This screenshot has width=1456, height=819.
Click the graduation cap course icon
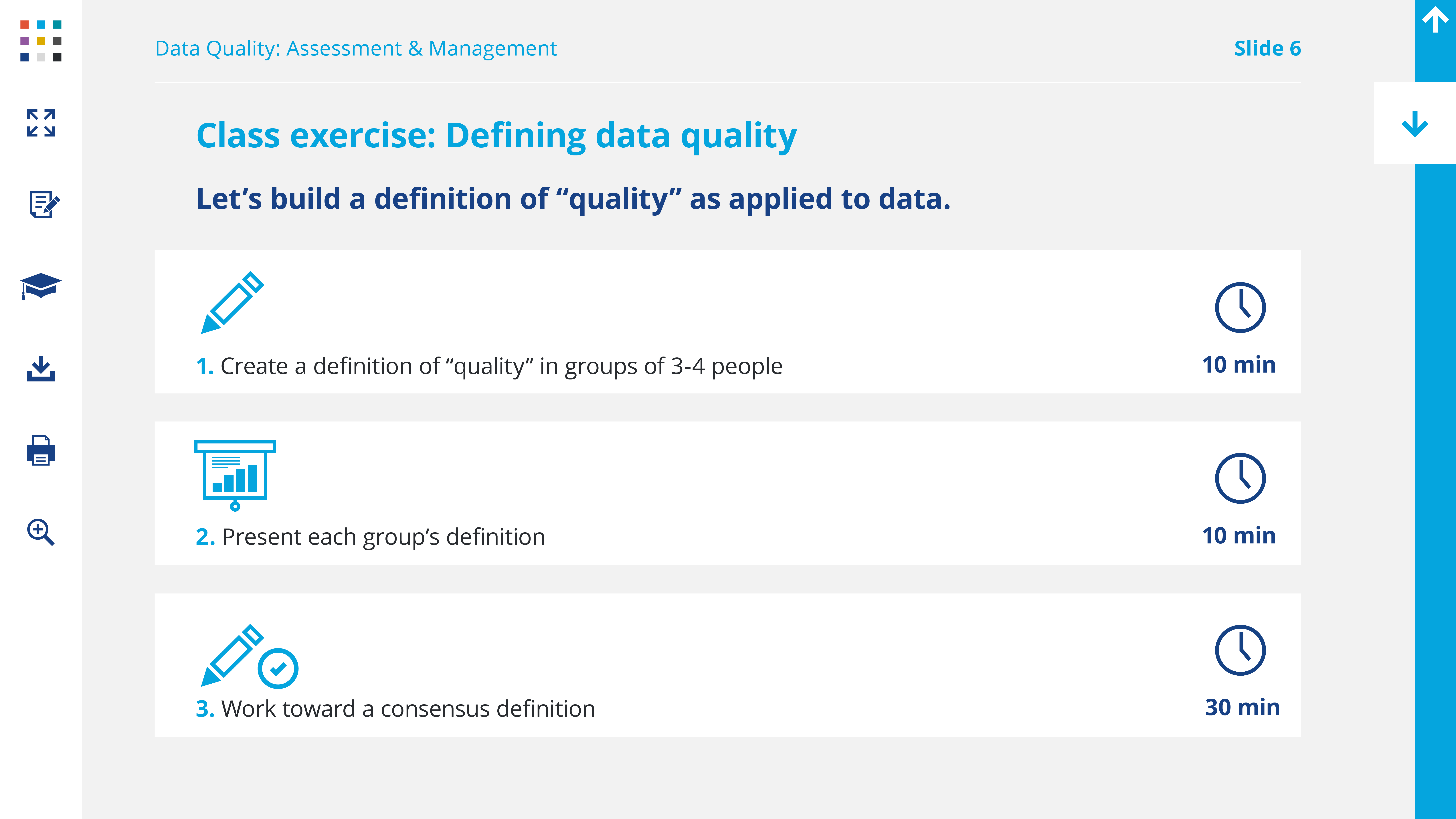click(41, 286)
